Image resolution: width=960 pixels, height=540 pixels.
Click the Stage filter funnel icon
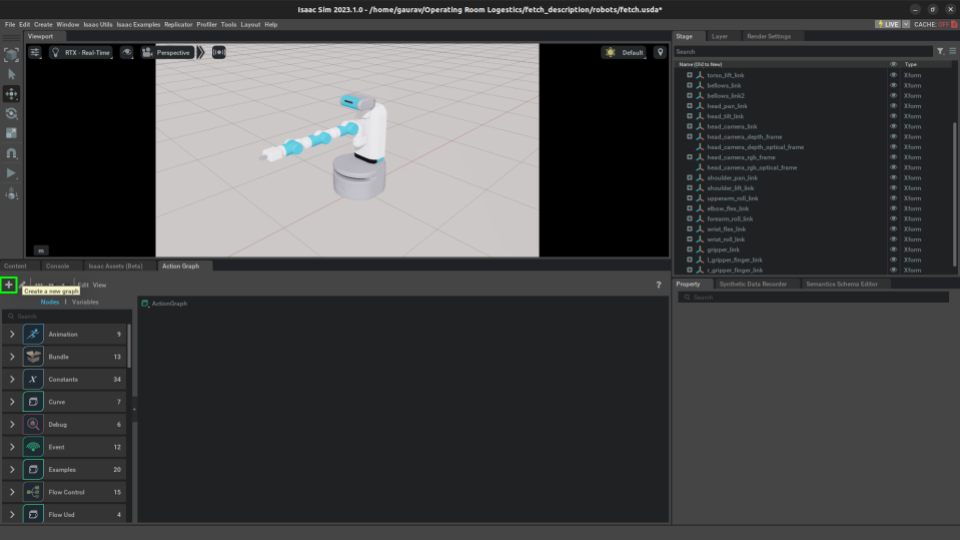(940, 51)
